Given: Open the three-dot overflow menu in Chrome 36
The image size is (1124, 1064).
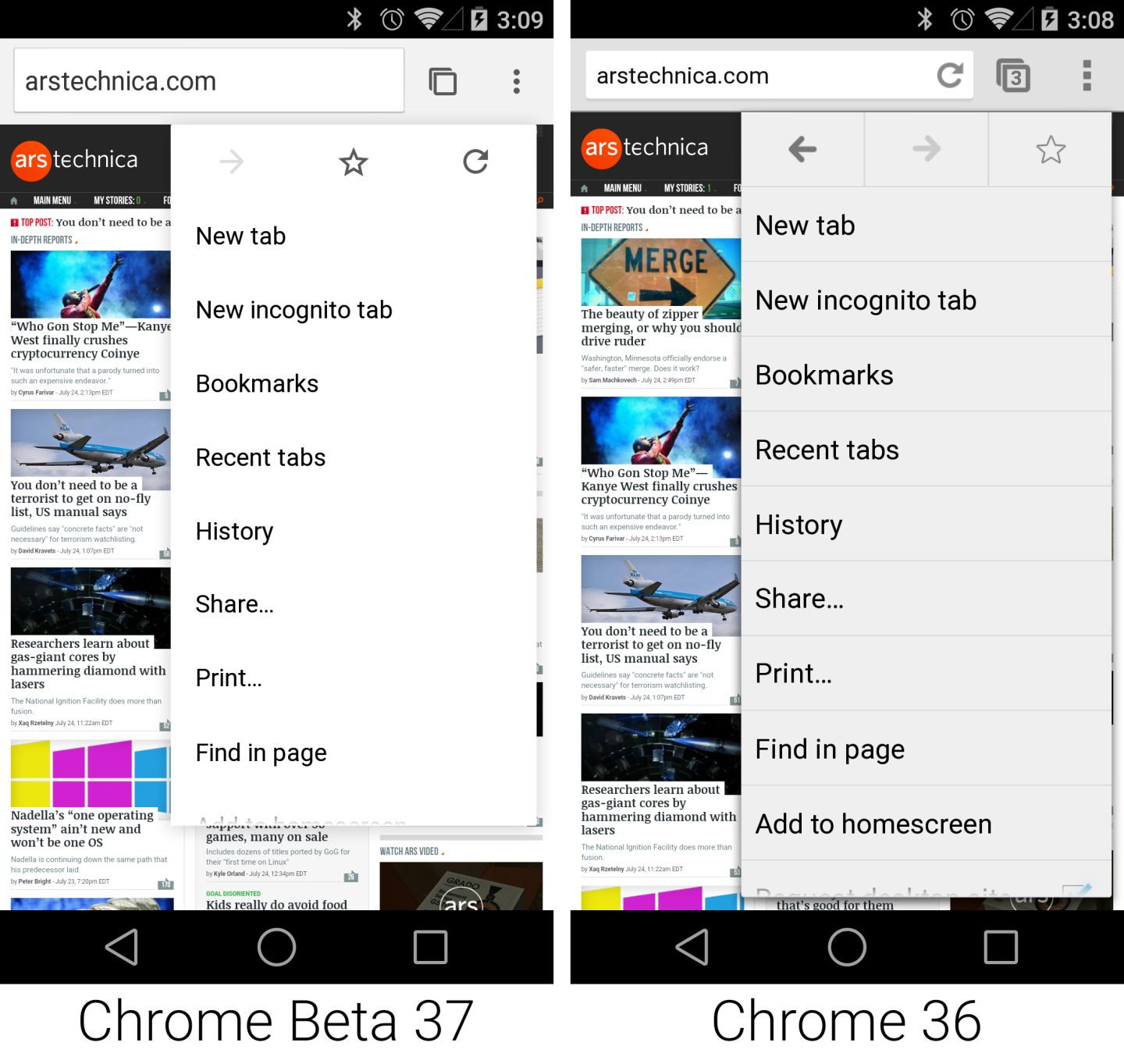Looking at the screenshot, I should (x=1086, y=75).
